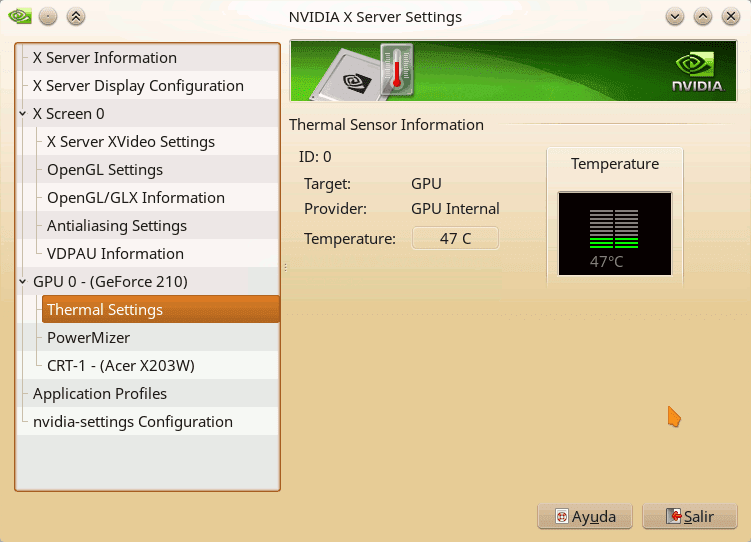Click the pane divider handle beside the tree
The image size is (751, 542).
pyautogui.click(x=285, y=268)
